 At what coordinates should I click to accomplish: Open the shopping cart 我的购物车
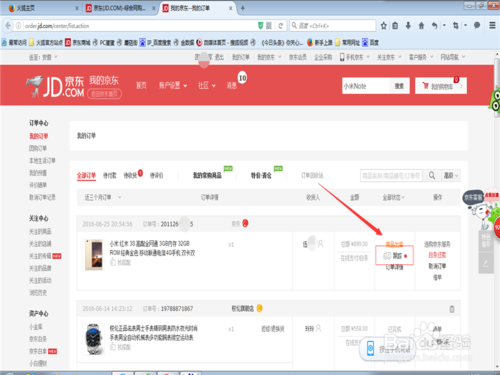[x=441, y=86]
